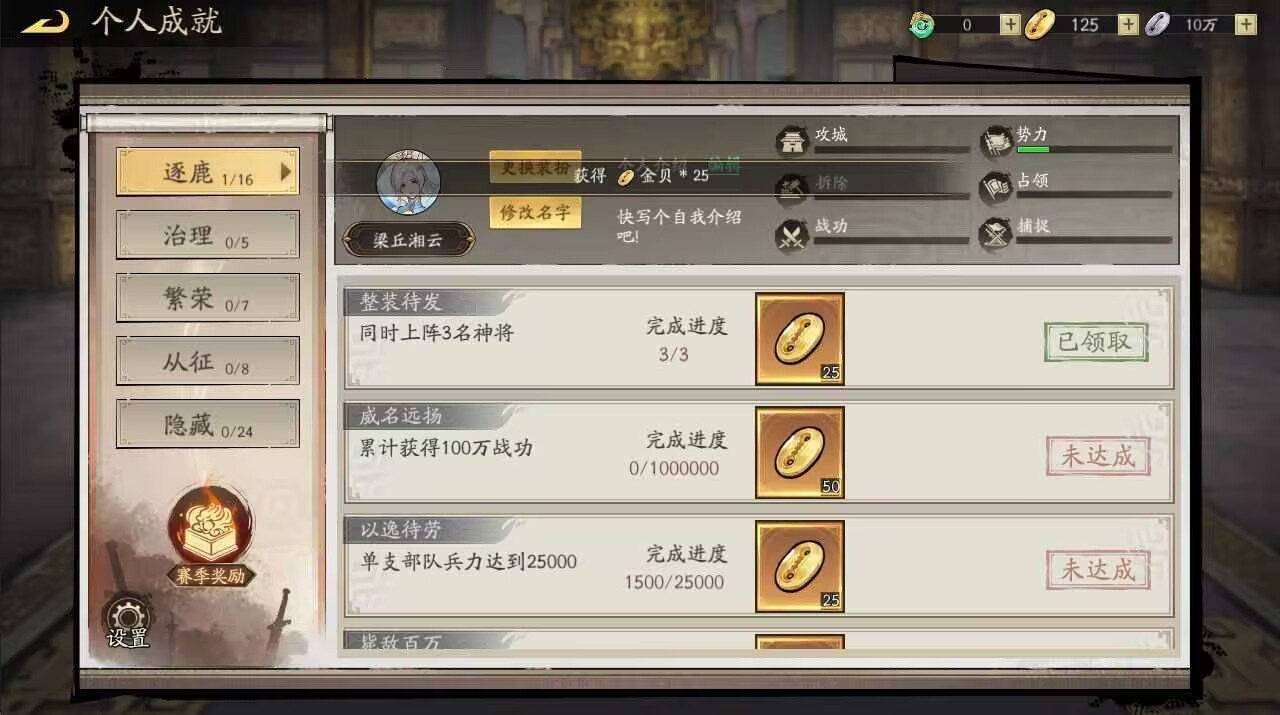The height and width of the screenshot is (715, 1280).
Task: Click the 势力 flag icon
Action: coord(996,141)
